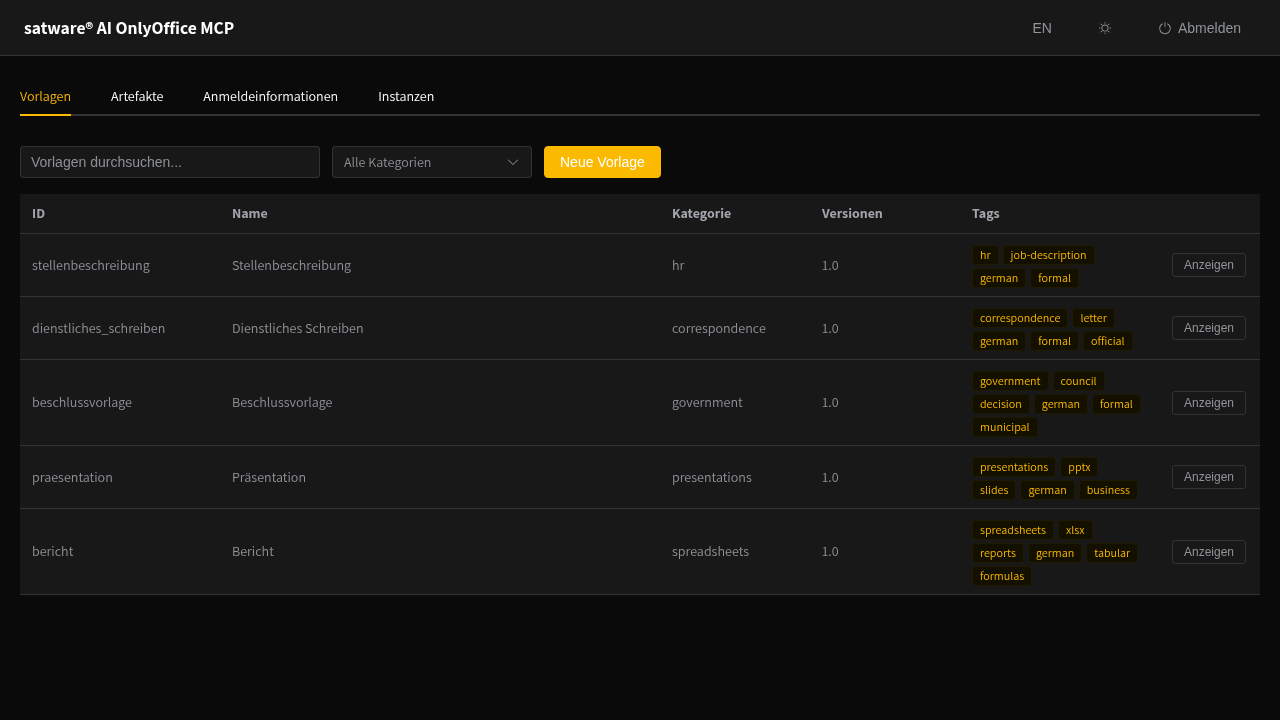Click the council tag
This screenshot has width=1280, height=720.
1078,381
